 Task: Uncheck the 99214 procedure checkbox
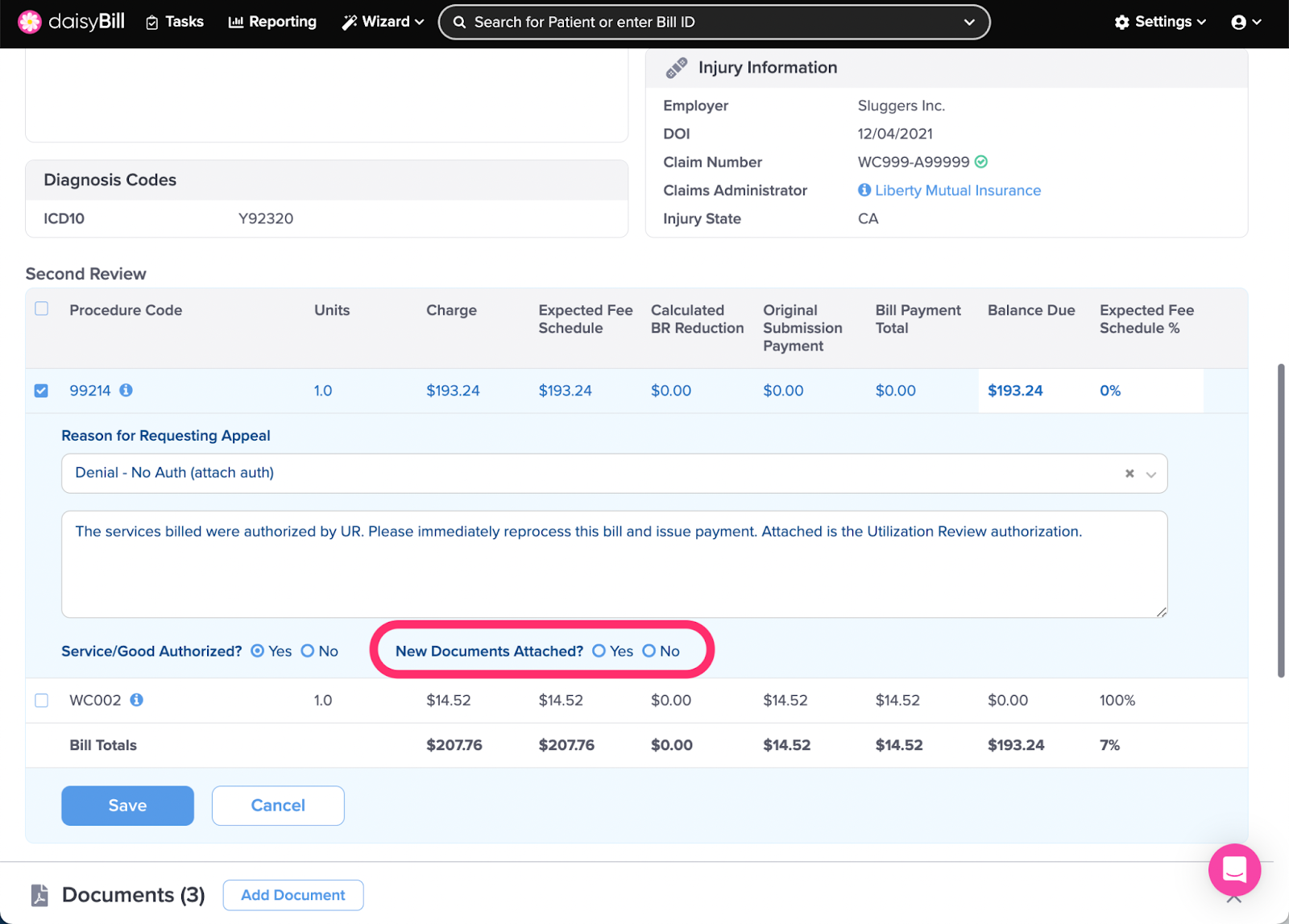tap(41, 391)
